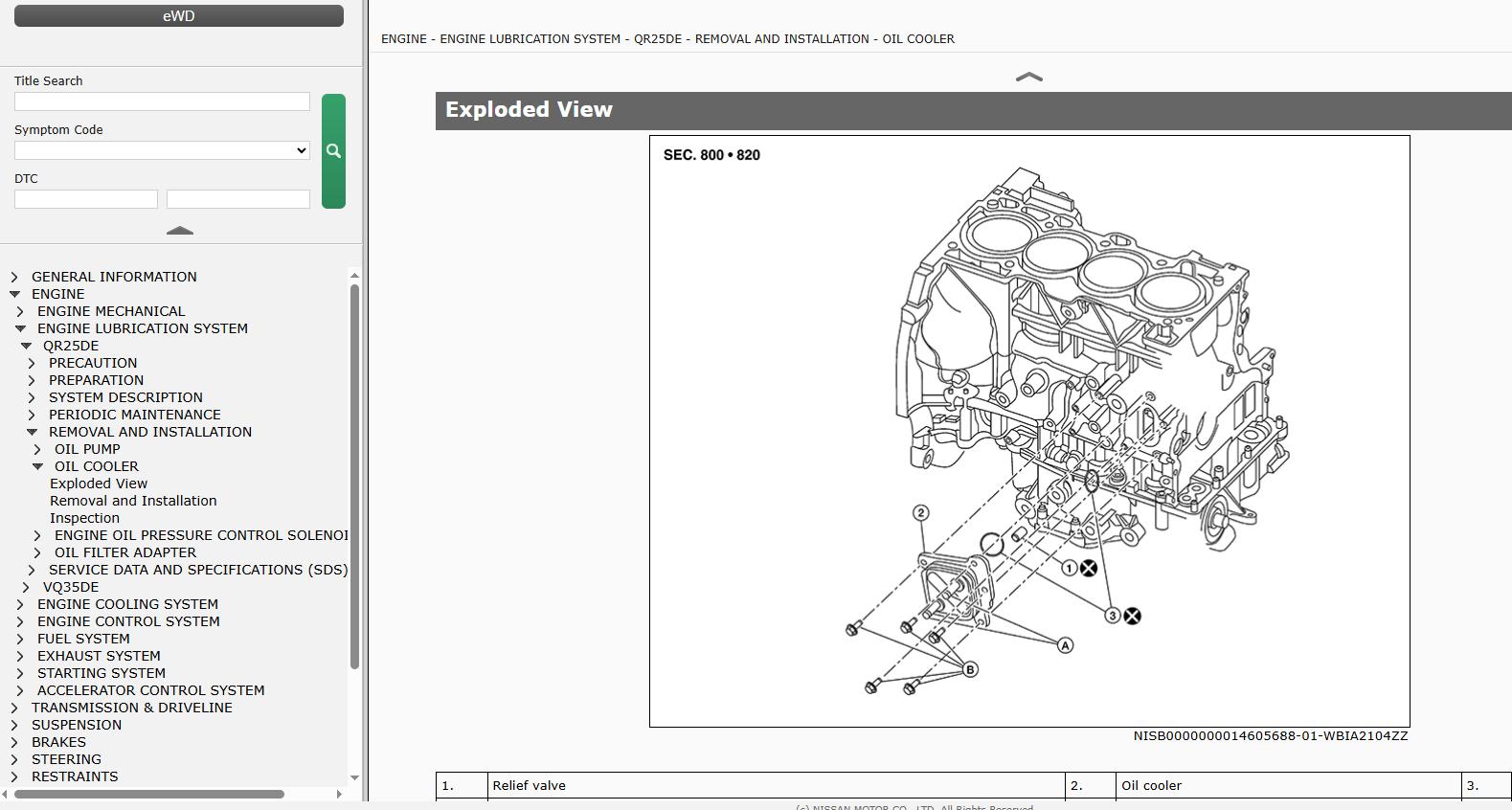
Task: Click the horizontal scrollbar right arrow
Action: pyautogui.click(x=339, y=794)
